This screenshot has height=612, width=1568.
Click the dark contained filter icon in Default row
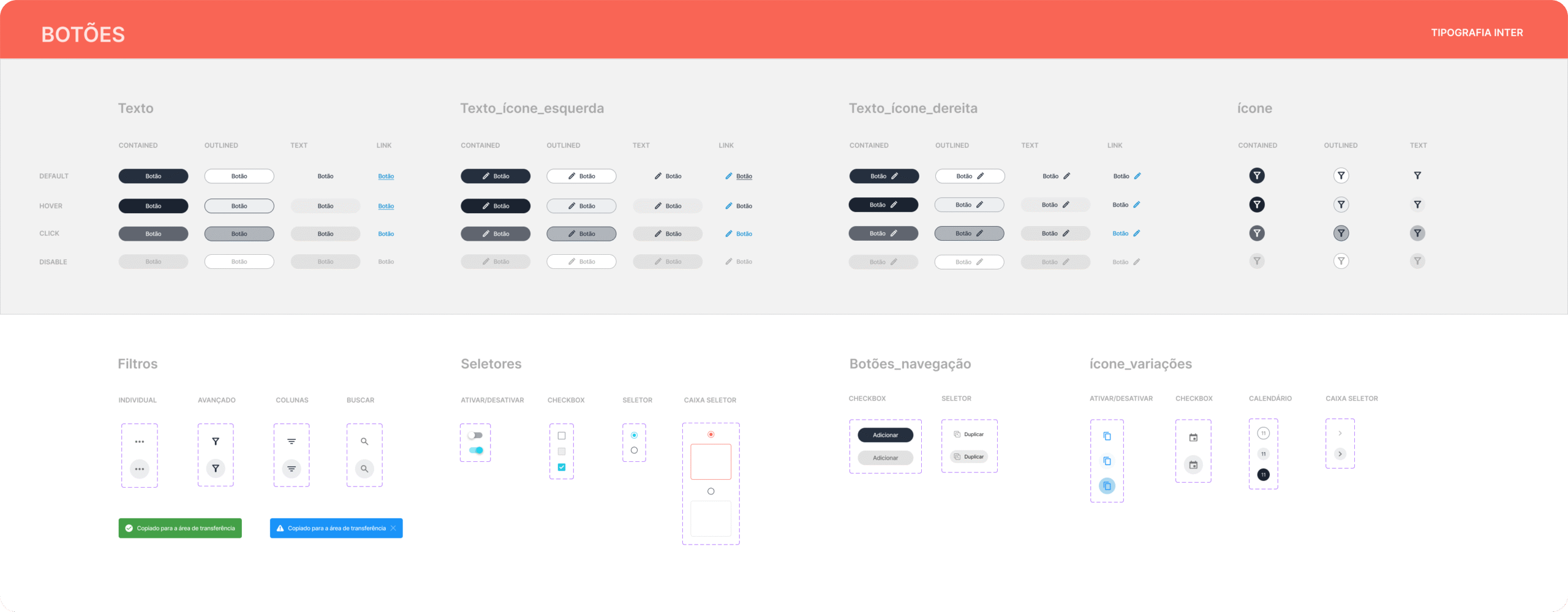click(1257, 176)
